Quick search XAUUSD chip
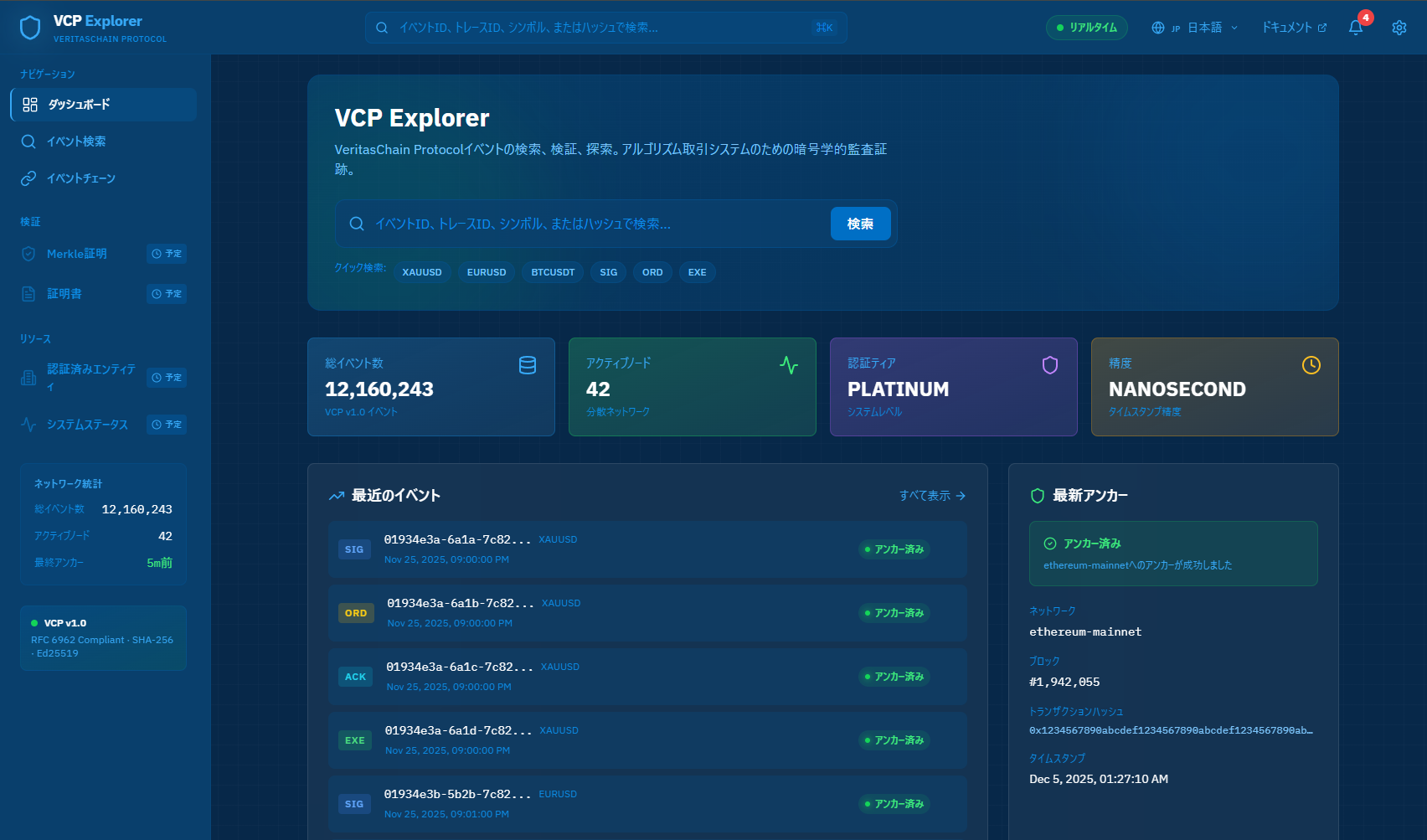Image resolution: width=1427 pixels, height=840 pixels. [422, 272]
